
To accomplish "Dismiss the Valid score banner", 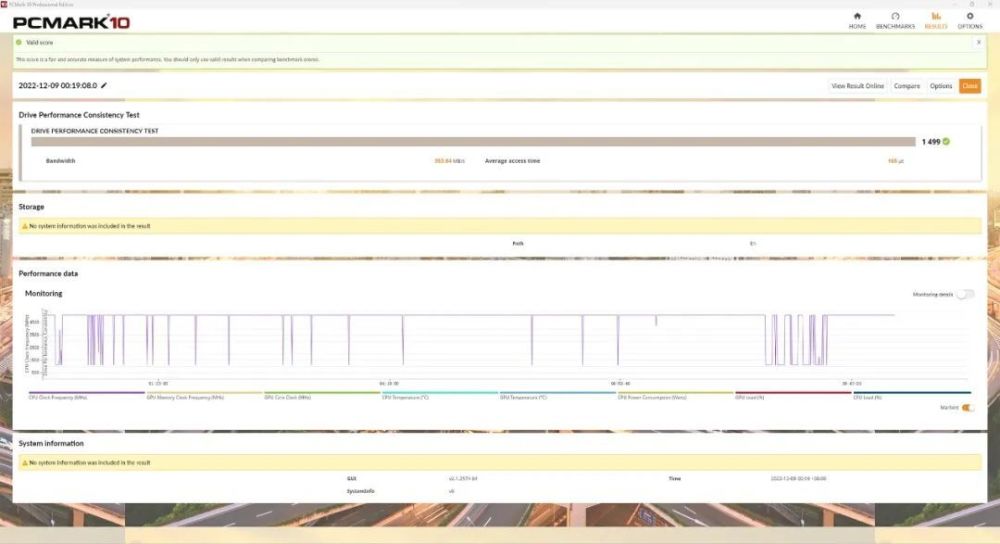I will click(979, 43).
